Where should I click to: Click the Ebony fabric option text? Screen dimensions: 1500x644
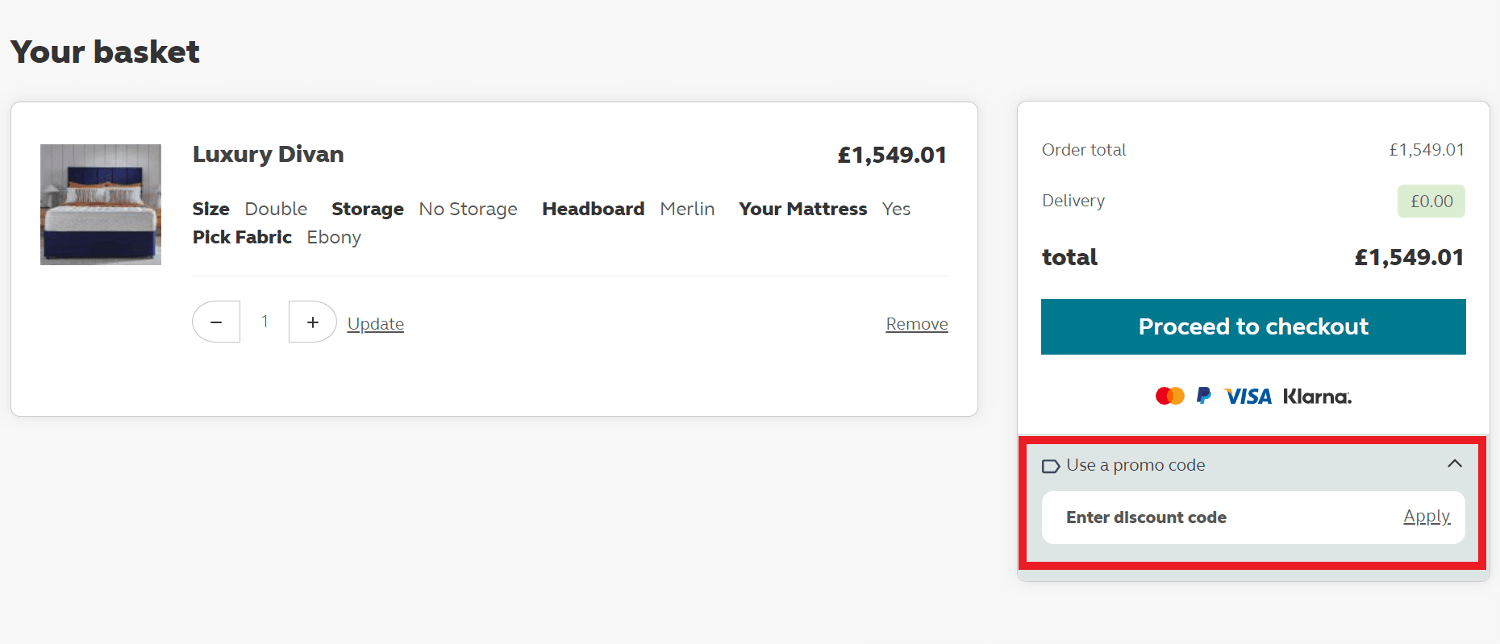click(334, 237)
